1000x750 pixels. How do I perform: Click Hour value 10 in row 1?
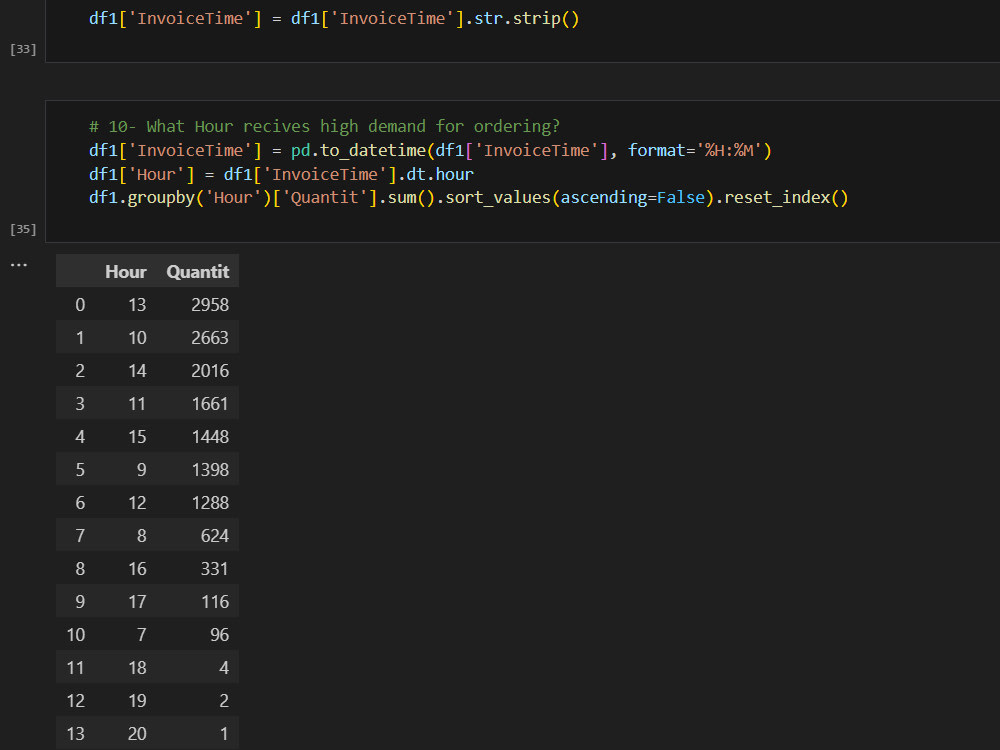(137, 338)
